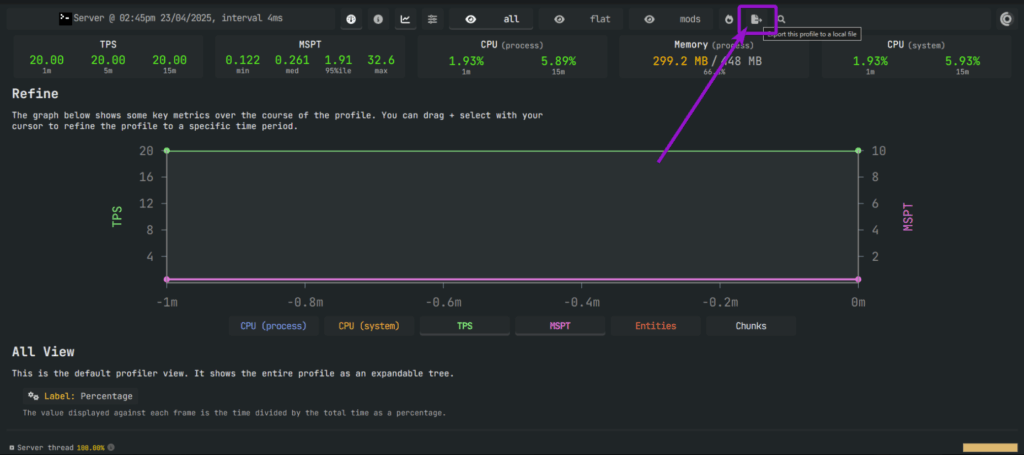Export this profile to a local file

click(x=756, y=20)
